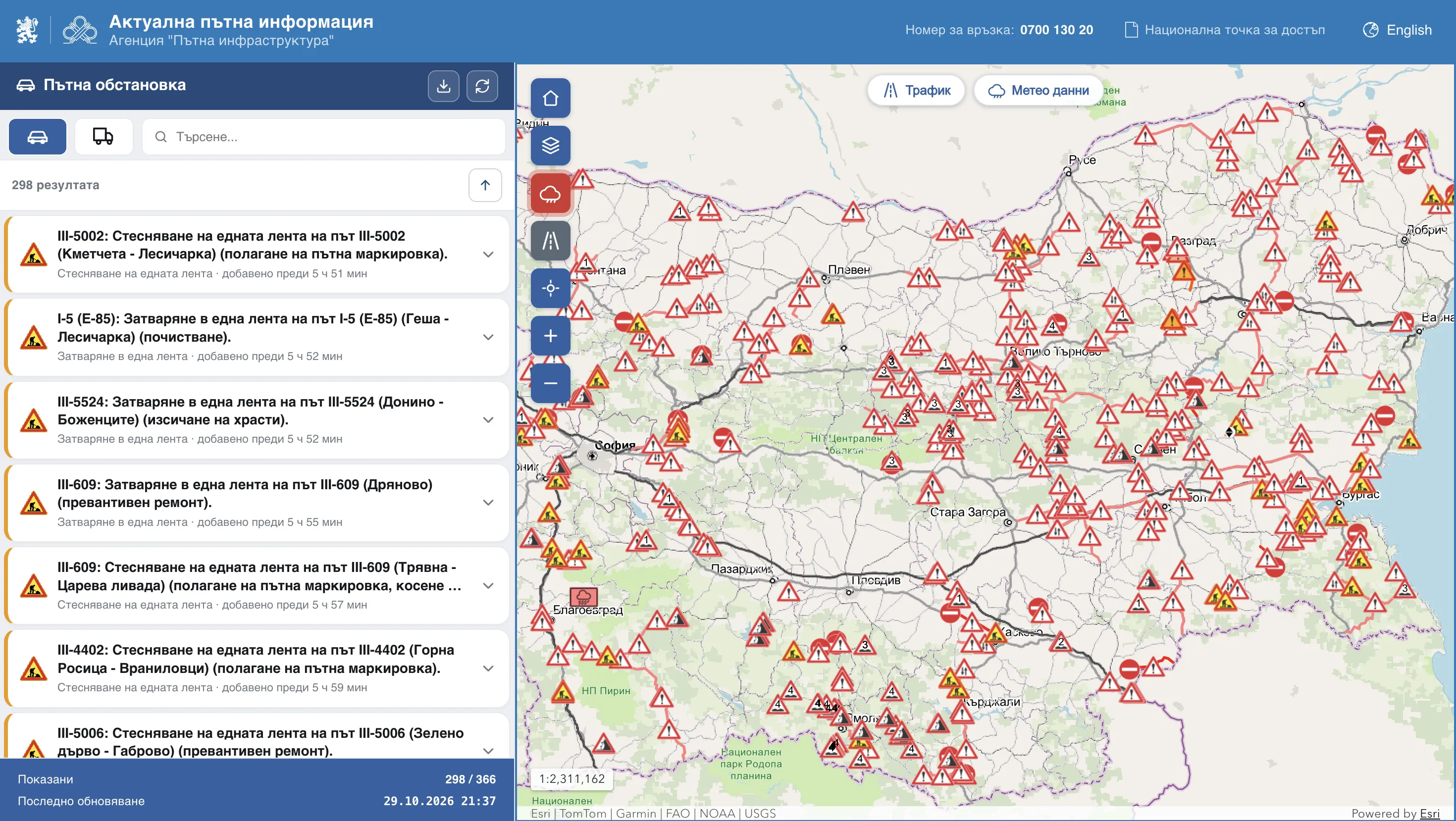This screenshot has width=1456, height=821.
Task: Click the Търсене search field
Action: (324, 137)
